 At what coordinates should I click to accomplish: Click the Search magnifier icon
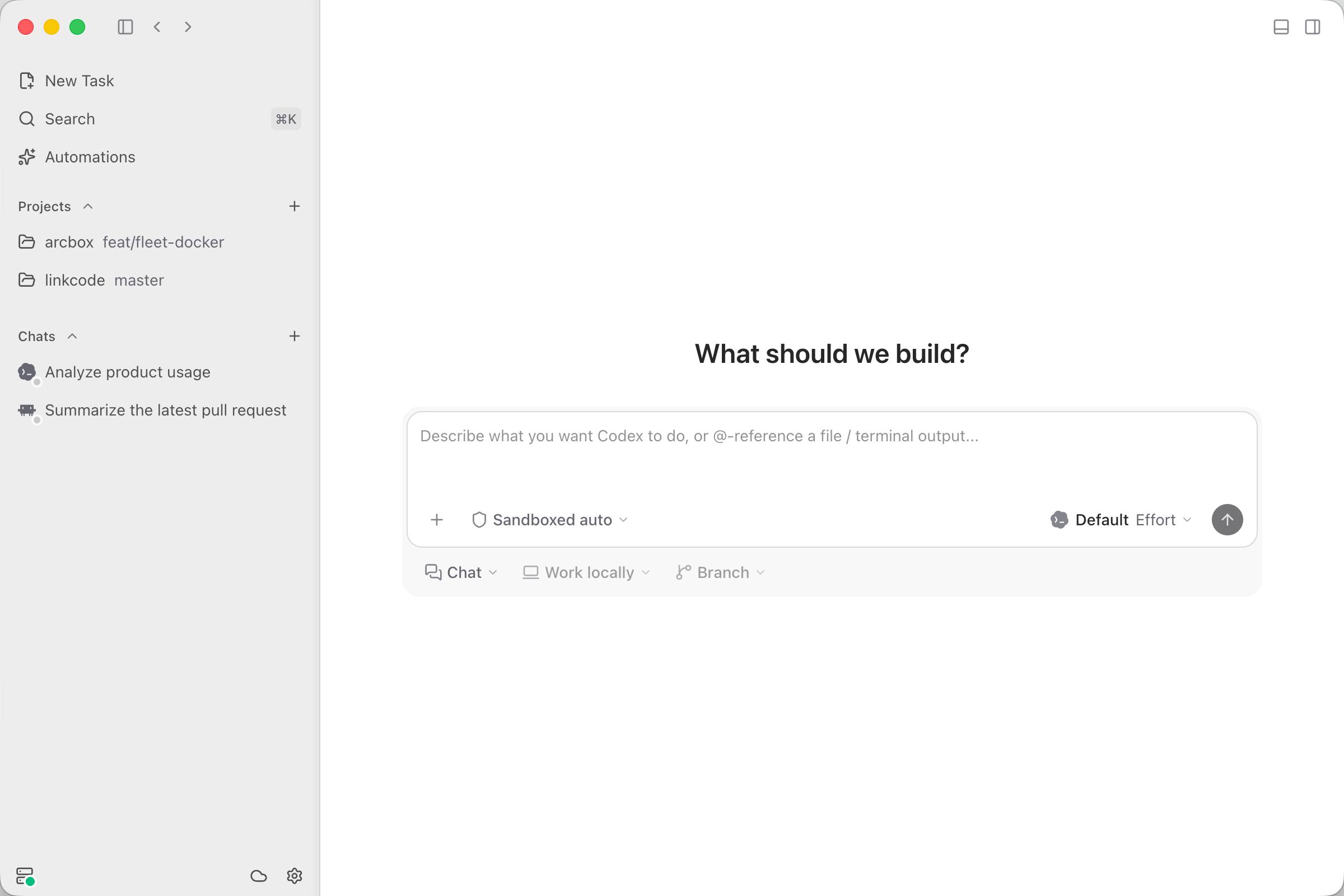(27, 119)
